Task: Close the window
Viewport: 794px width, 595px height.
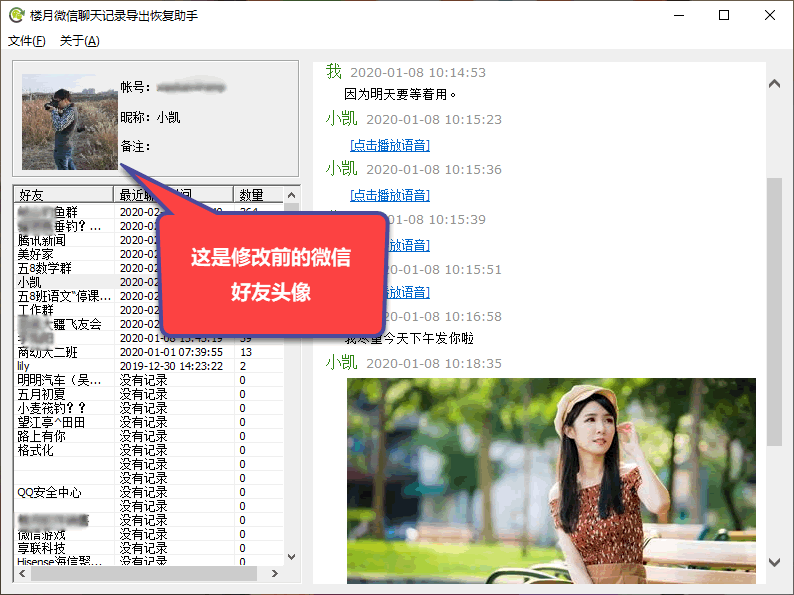Action: point(770,15)
